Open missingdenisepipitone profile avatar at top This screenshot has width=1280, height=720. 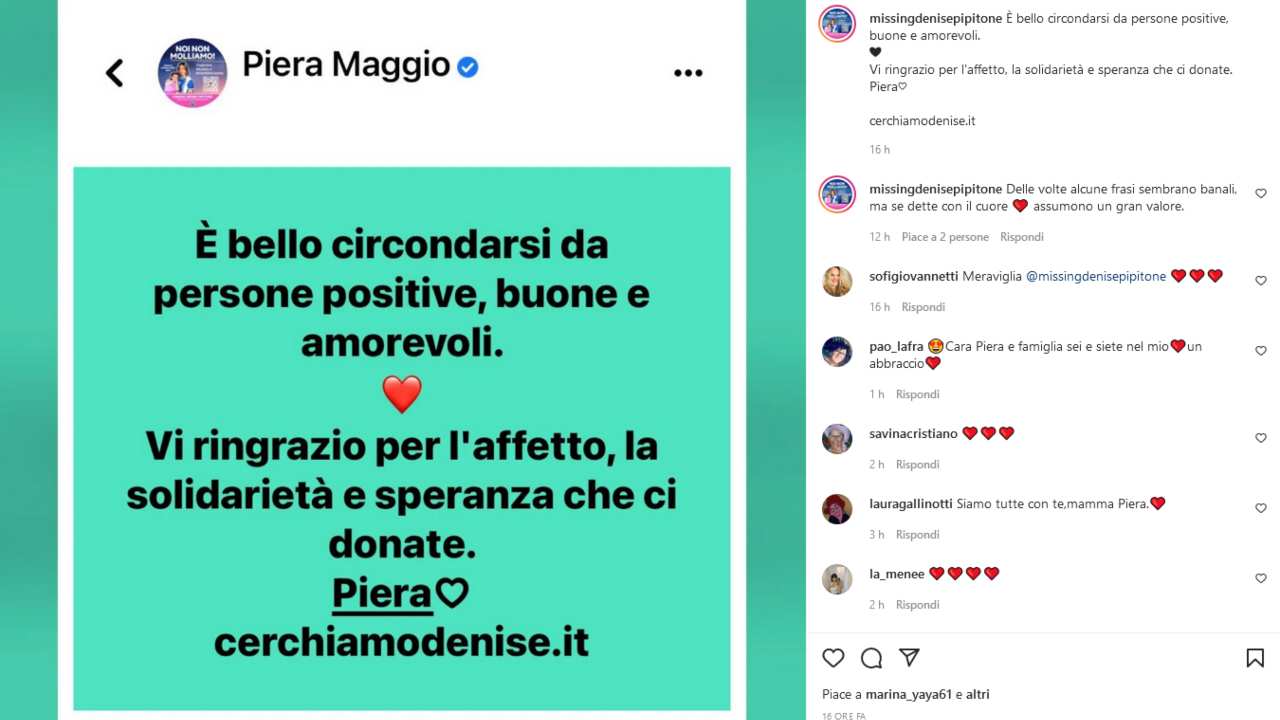(x=837, y=24)
